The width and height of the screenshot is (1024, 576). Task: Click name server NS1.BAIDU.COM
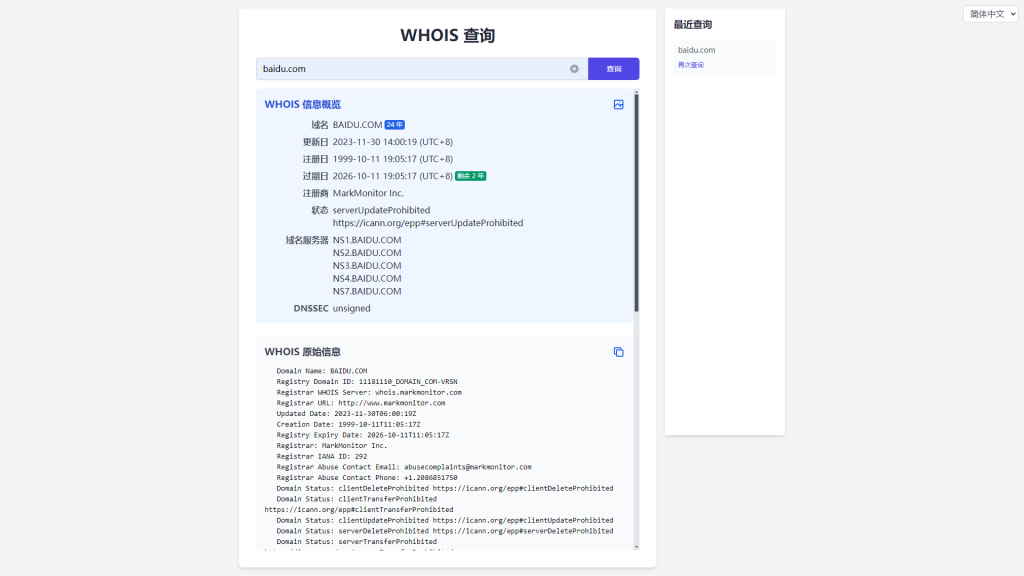click(367, 240)
